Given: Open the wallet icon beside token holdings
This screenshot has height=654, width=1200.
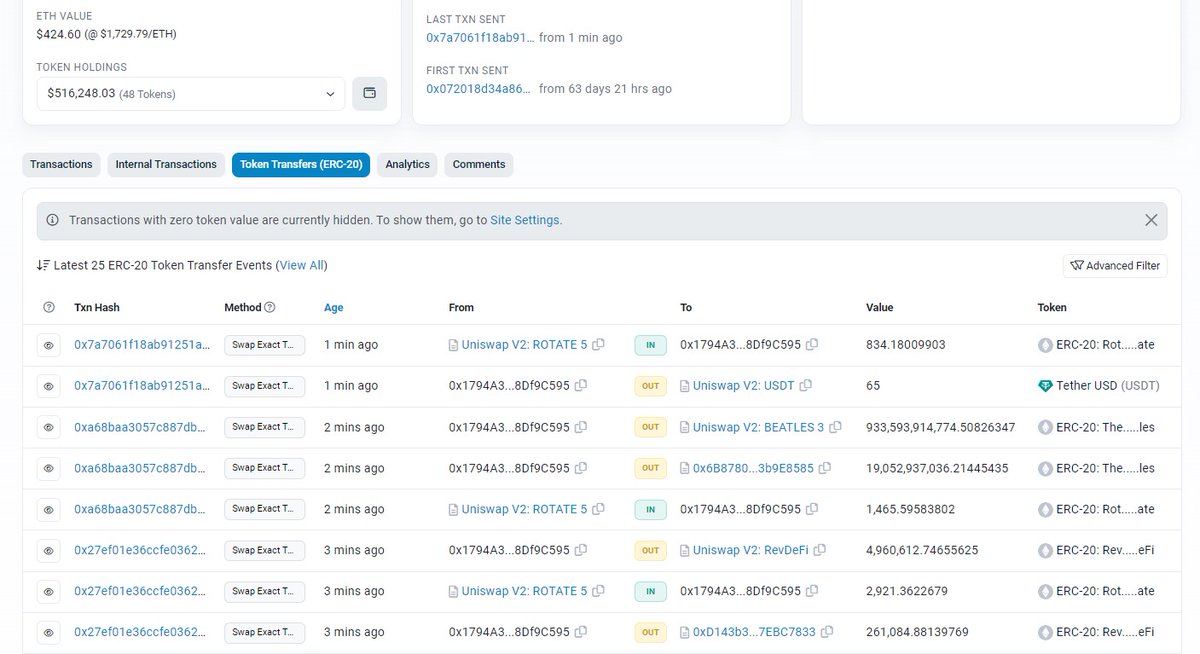Looking at the screenshot, I should [x=369, y=93].
